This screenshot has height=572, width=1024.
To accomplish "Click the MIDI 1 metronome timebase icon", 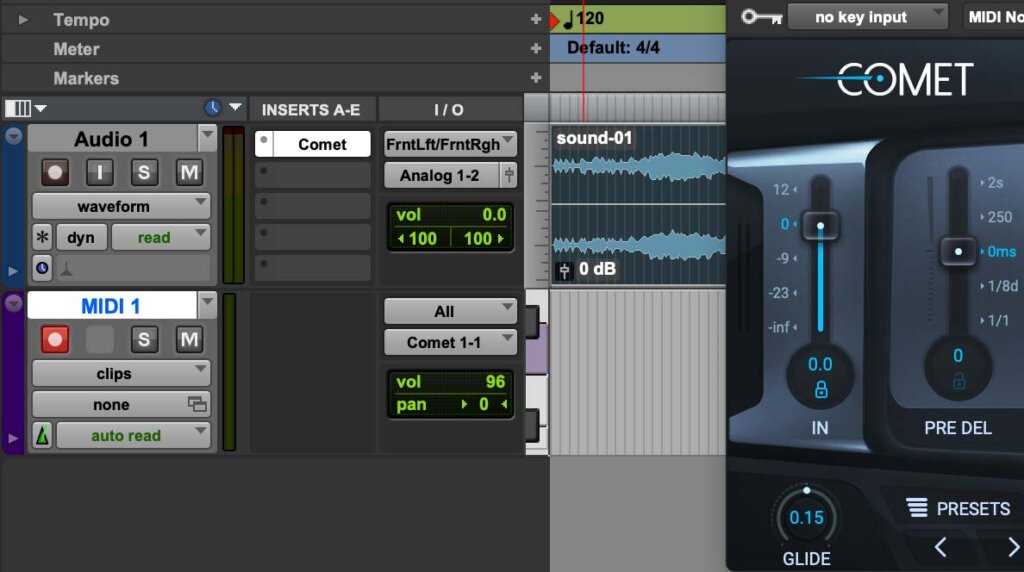I will 42,436.
